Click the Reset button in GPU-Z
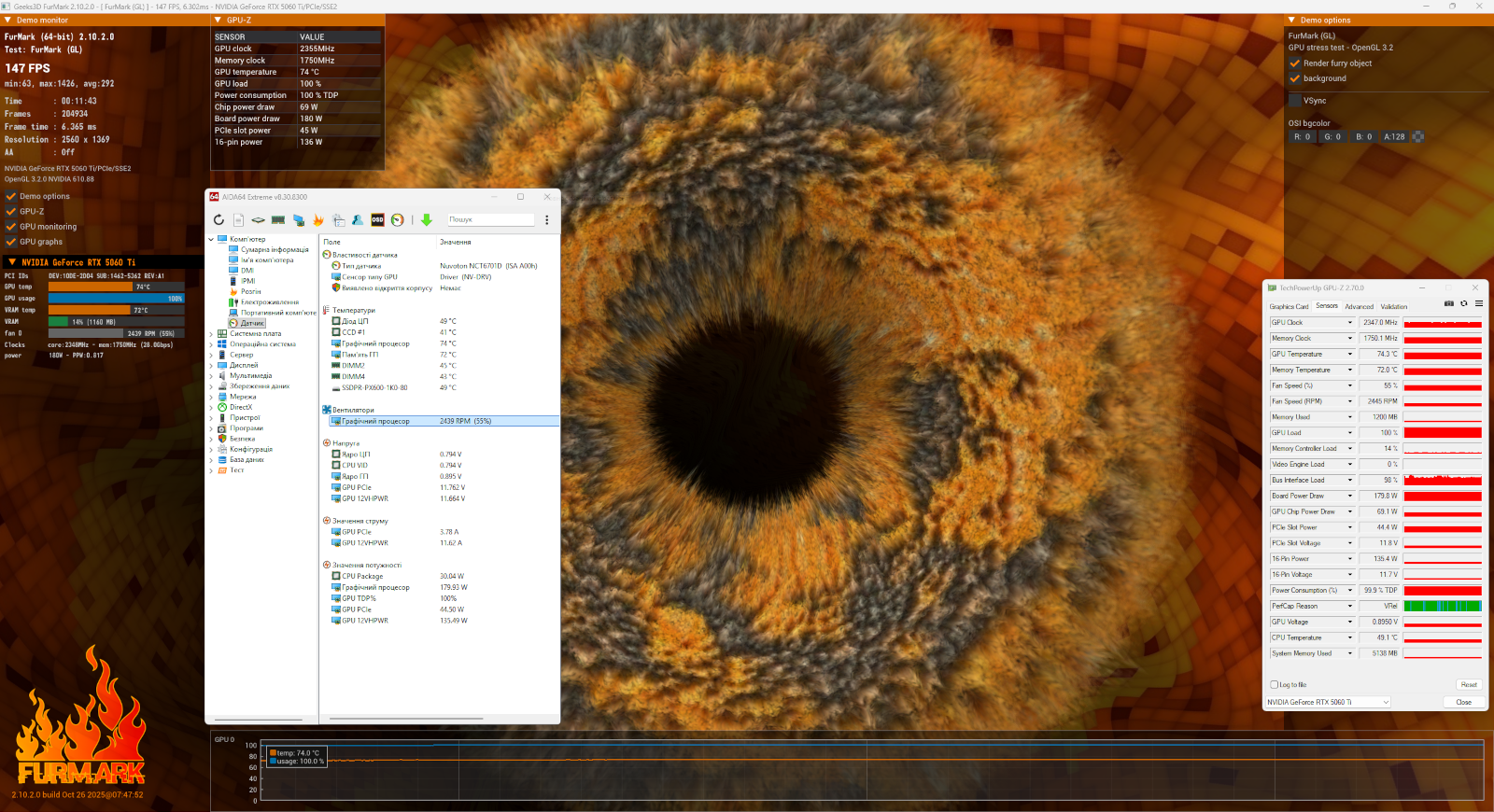The image size is (1494, 812). (x=1469, y=685)
